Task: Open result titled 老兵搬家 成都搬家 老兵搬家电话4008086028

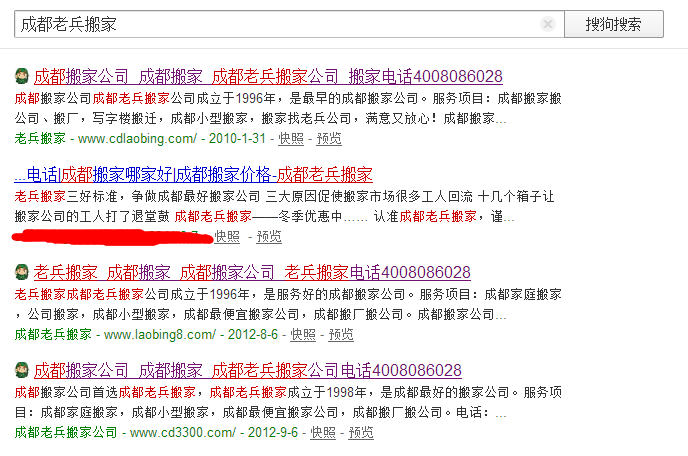Action: click(x=252, y=273)
